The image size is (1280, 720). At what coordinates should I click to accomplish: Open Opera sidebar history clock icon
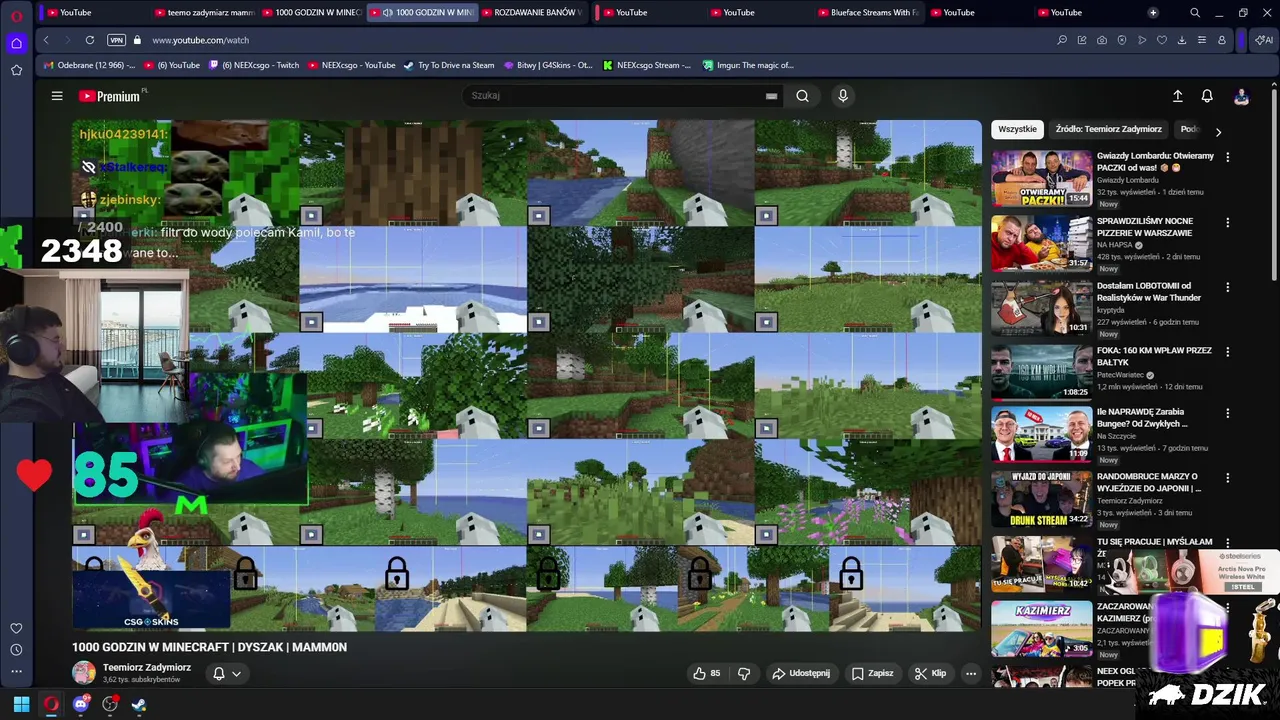pos(16,650)
